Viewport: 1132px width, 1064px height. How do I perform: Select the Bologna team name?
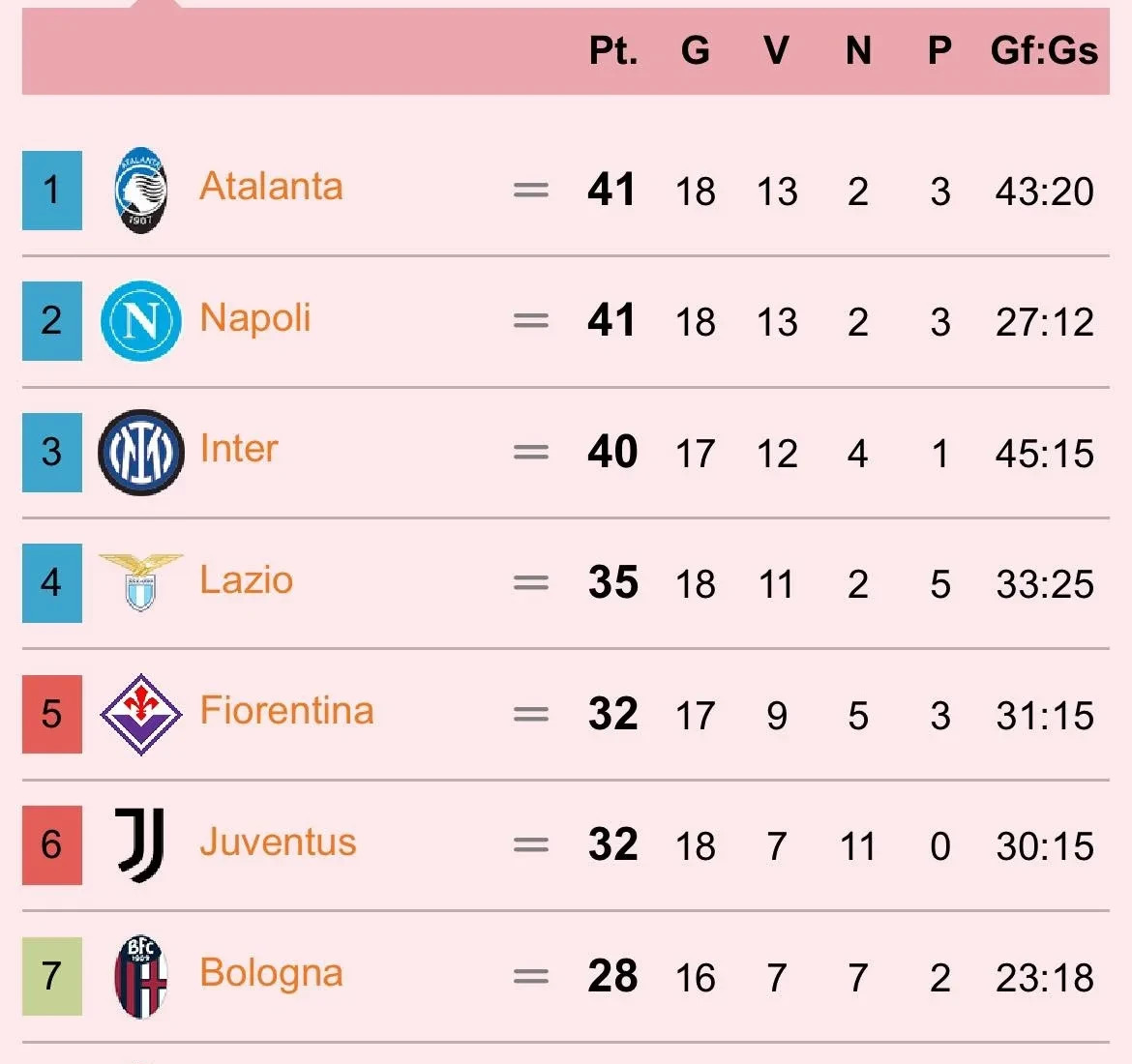pos(271,973)
